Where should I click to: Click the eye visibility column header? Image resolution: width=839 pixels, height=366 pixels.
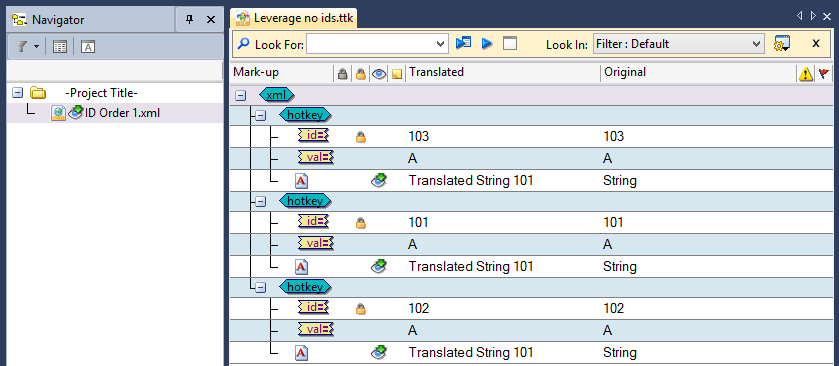(379, 75)
